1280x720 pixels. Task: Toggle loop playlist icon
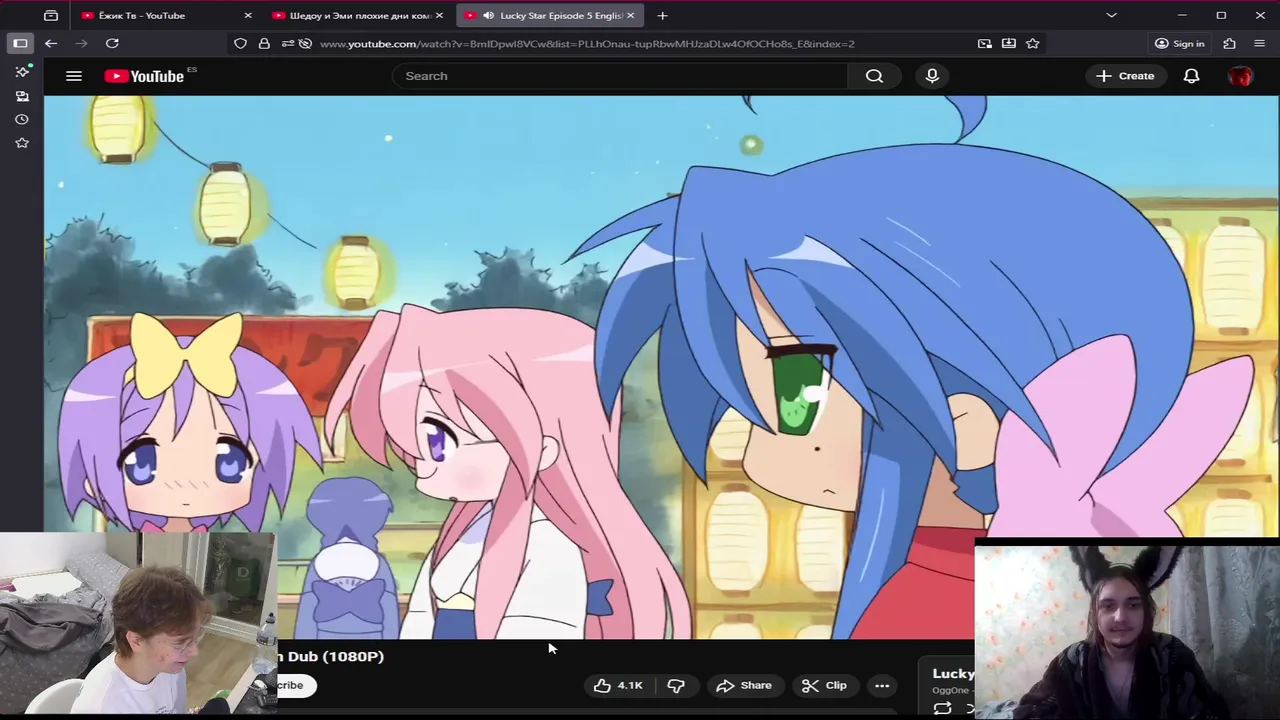[x=942, y=708]
